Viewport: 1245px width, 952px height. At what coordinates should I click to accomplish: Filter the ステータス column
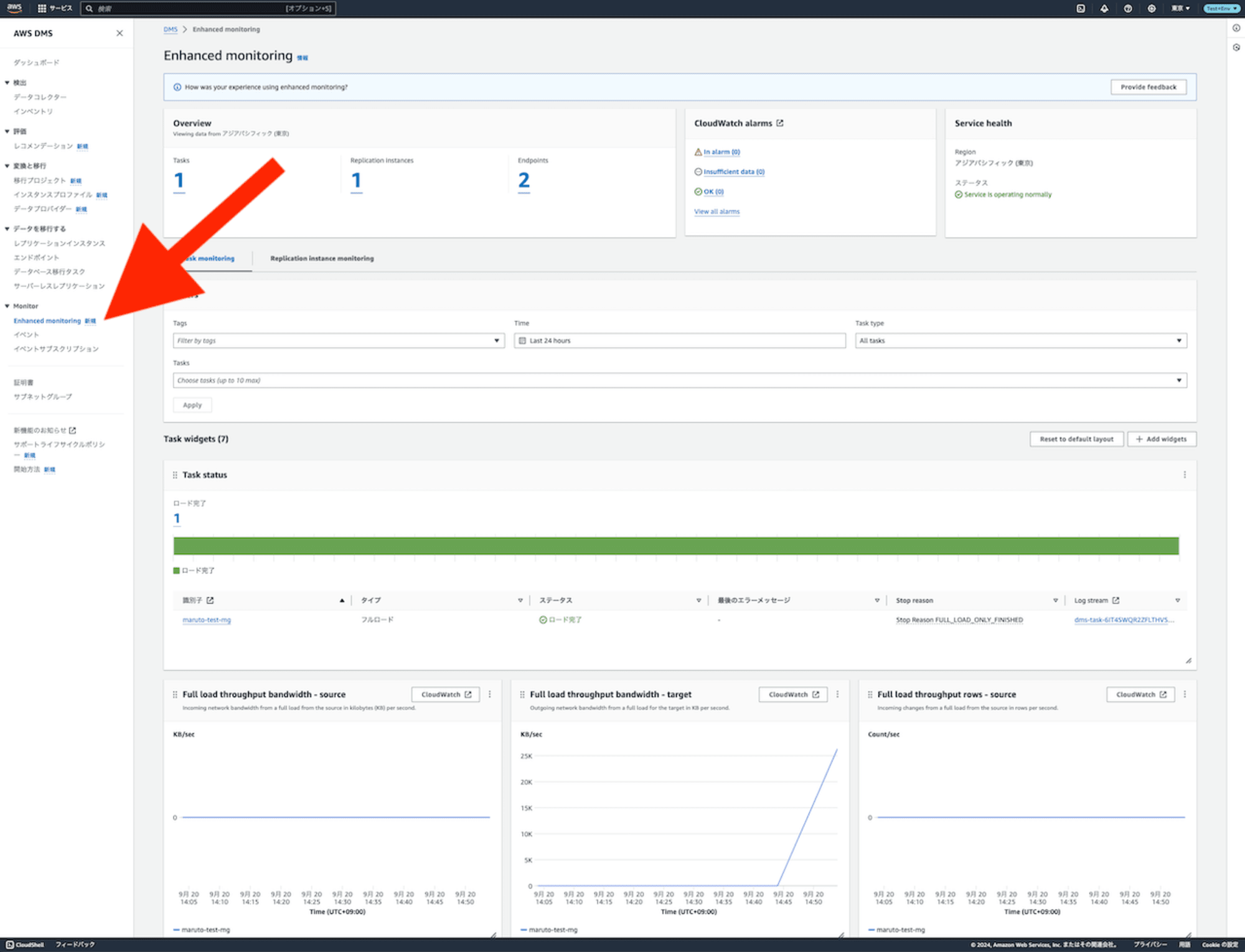point(698,600)
